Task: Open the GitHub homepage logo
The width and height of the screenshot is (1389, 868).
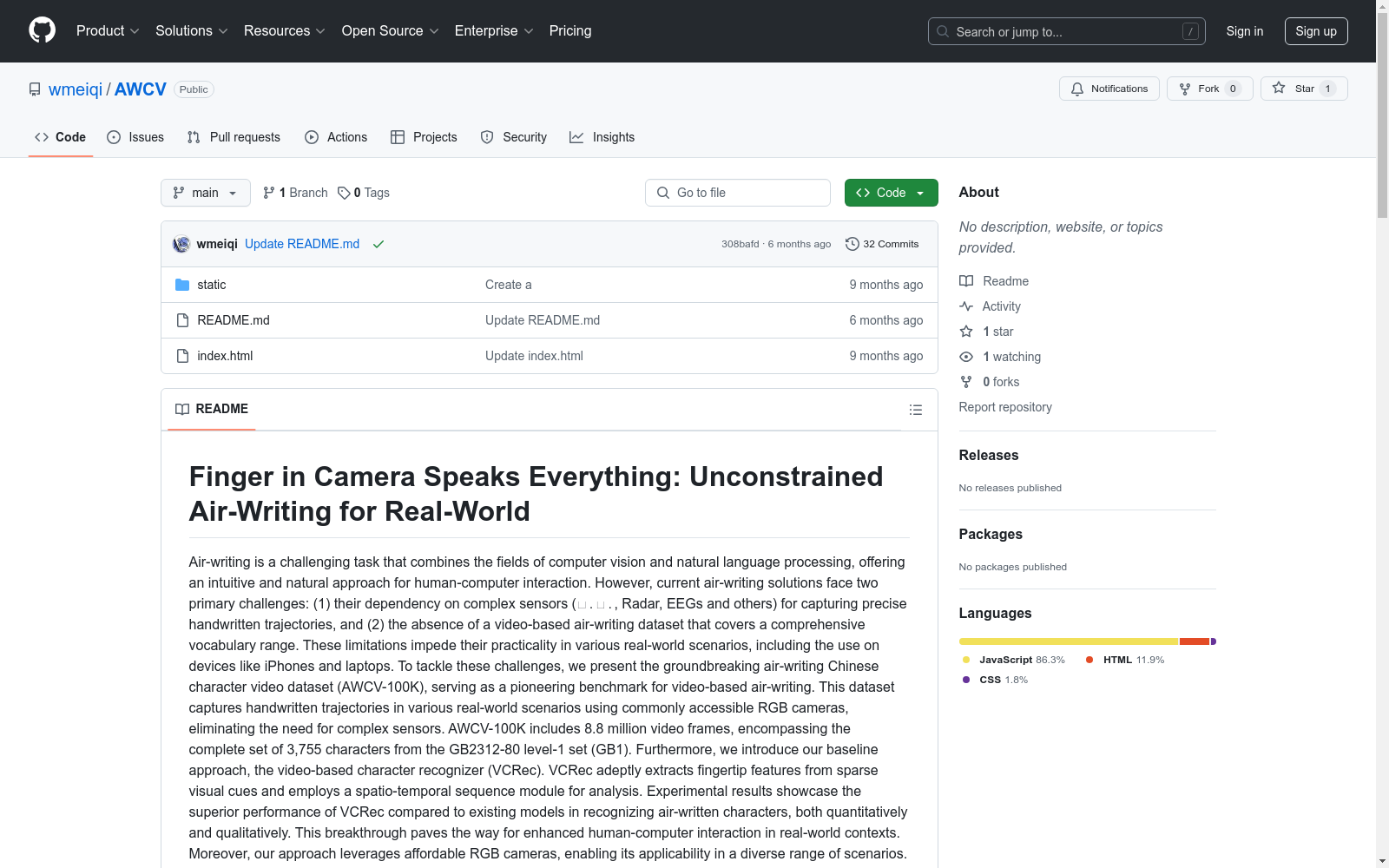Action: [x=42, y=30]
